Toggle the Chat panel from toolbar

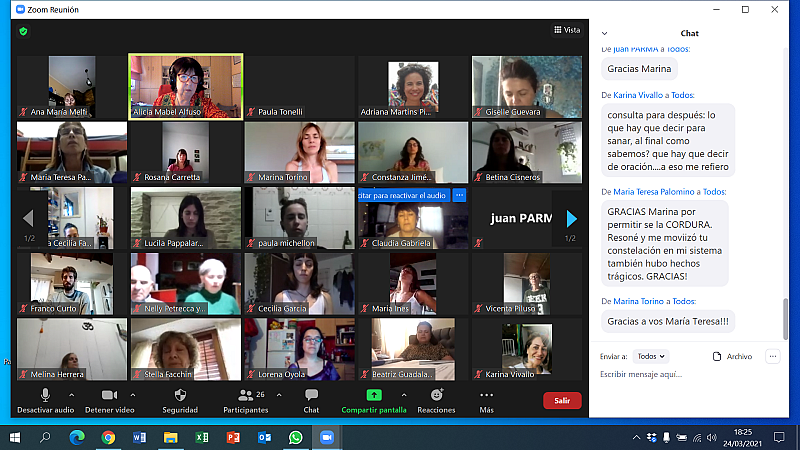click(311, 400)
